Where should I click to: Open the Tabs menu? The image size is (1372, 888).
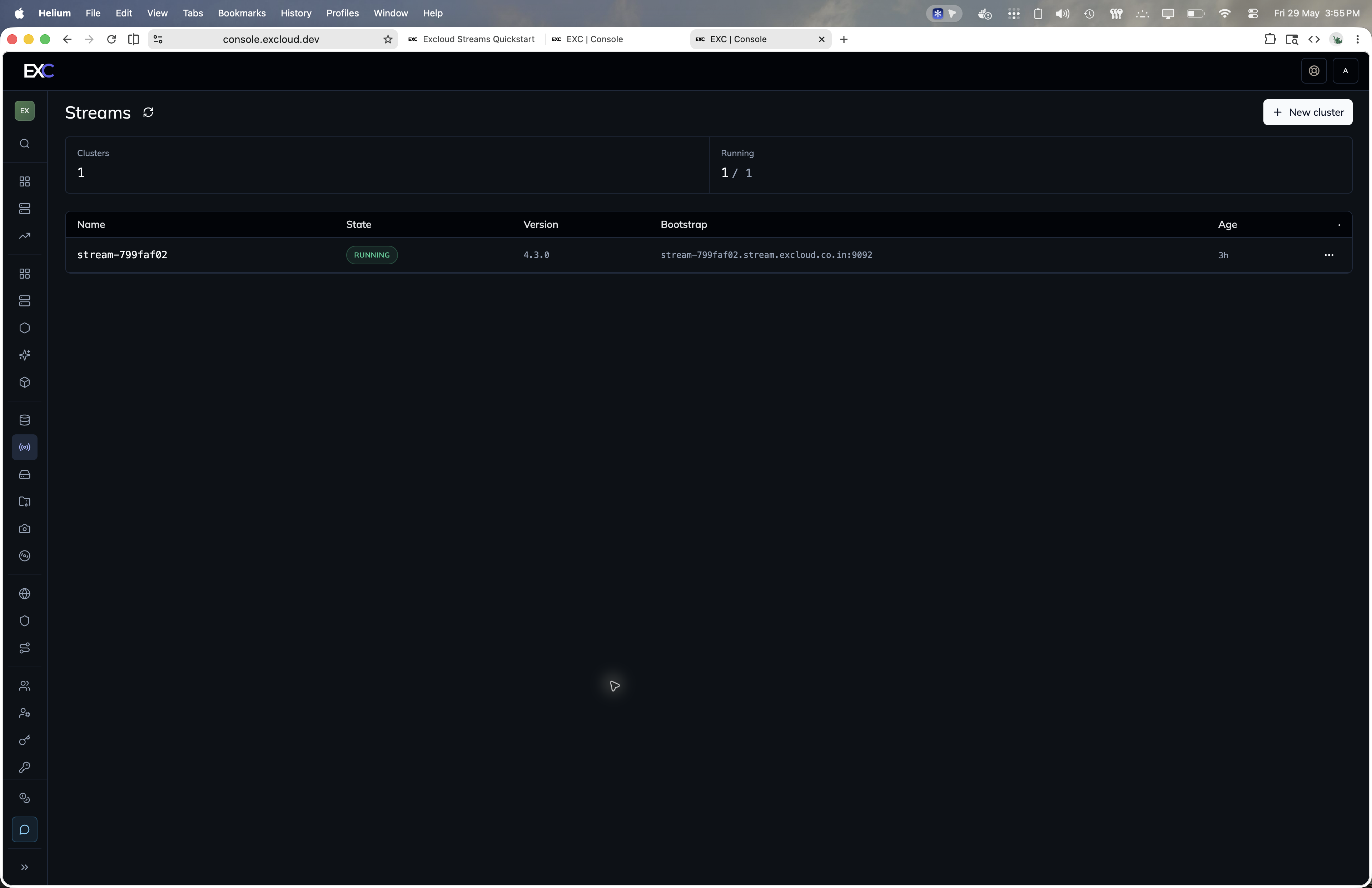(193, 13)
